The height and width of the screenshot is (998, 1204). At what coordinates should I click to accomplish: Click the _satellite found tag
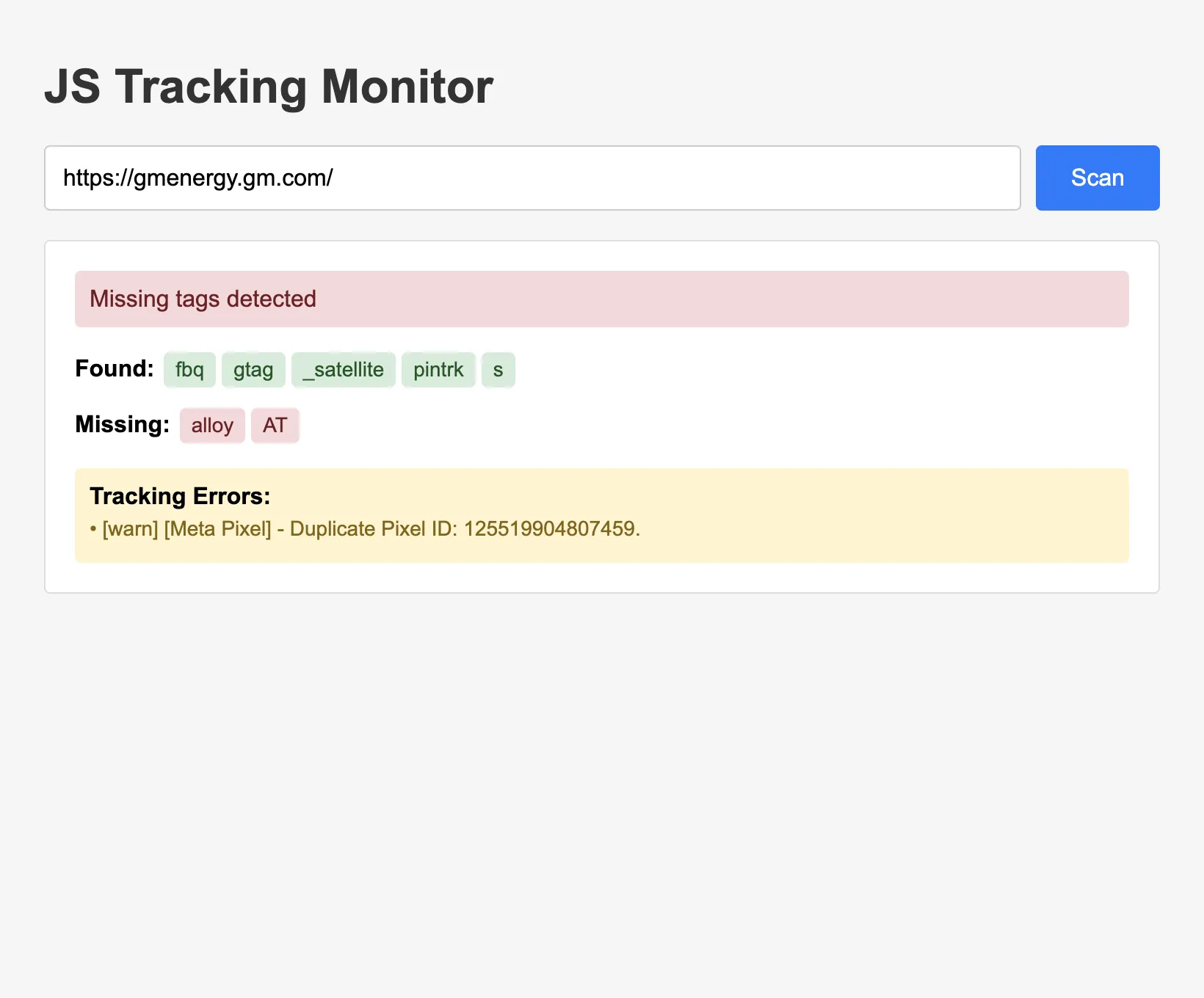pos(343,370)
